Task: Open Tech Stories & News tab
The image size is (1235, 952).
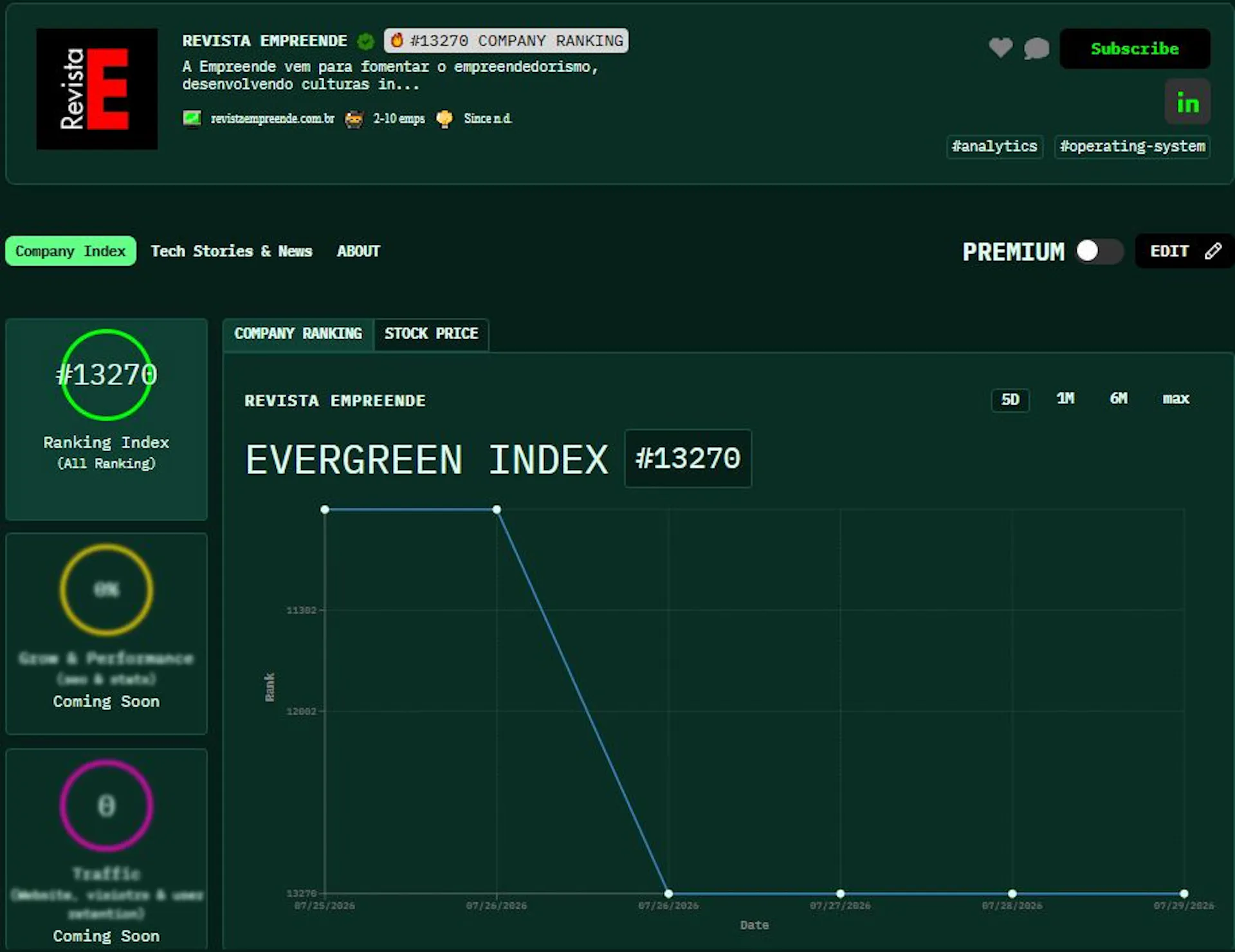Action: click(232, 251)
